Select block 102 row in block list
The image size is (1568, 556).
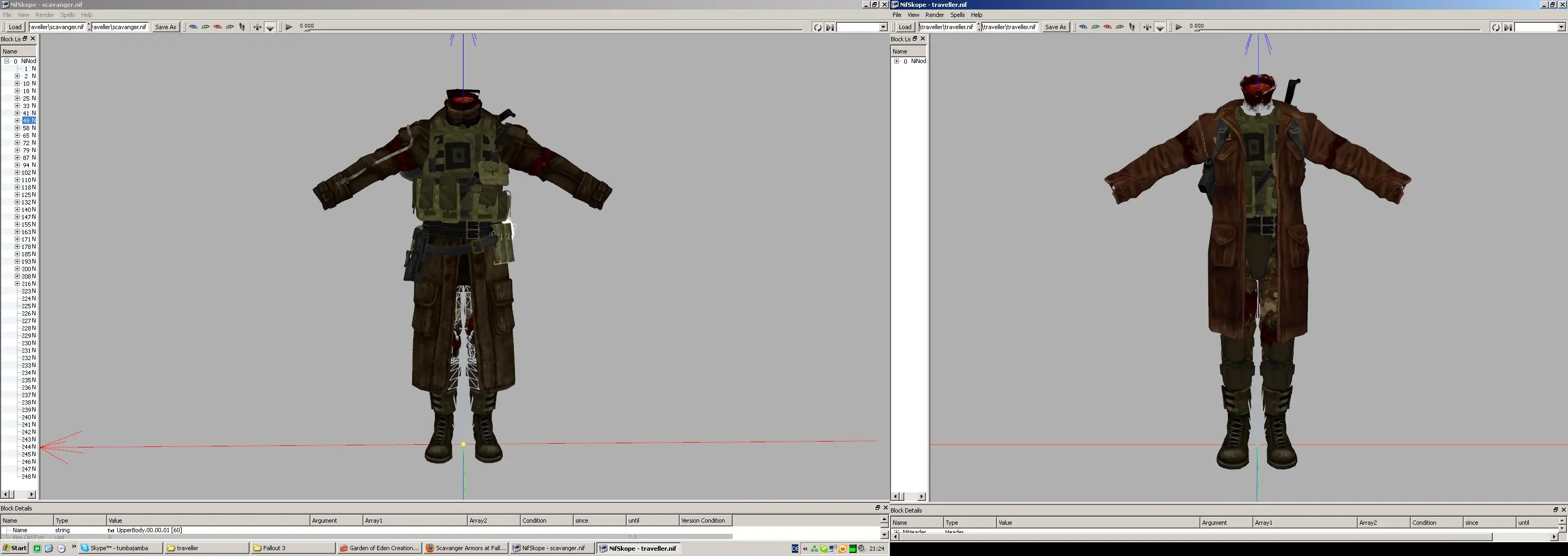coord(29,172)
